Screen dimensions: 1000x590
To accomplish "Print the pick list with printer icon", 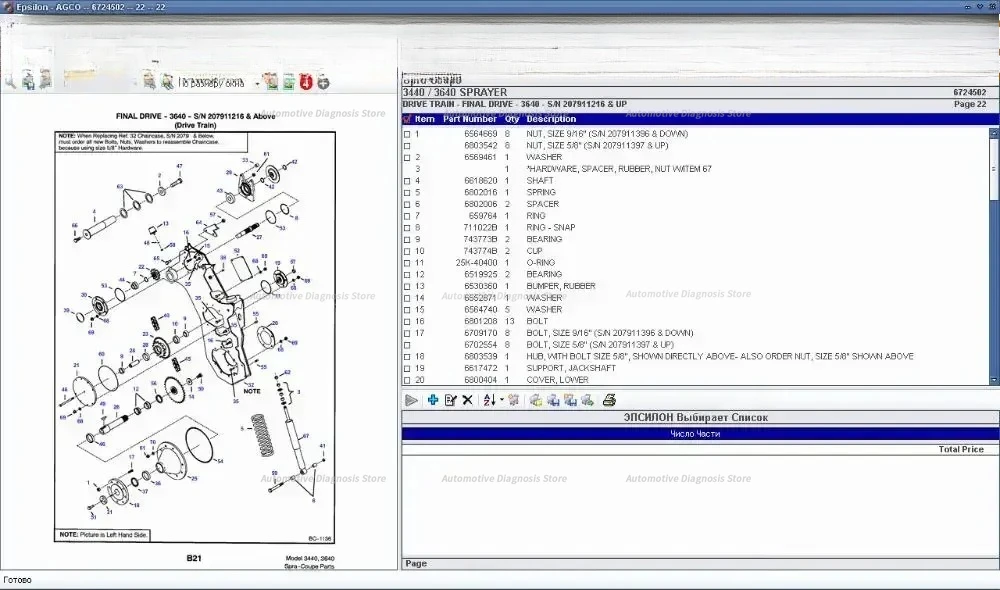I will (x=610, y=400).
